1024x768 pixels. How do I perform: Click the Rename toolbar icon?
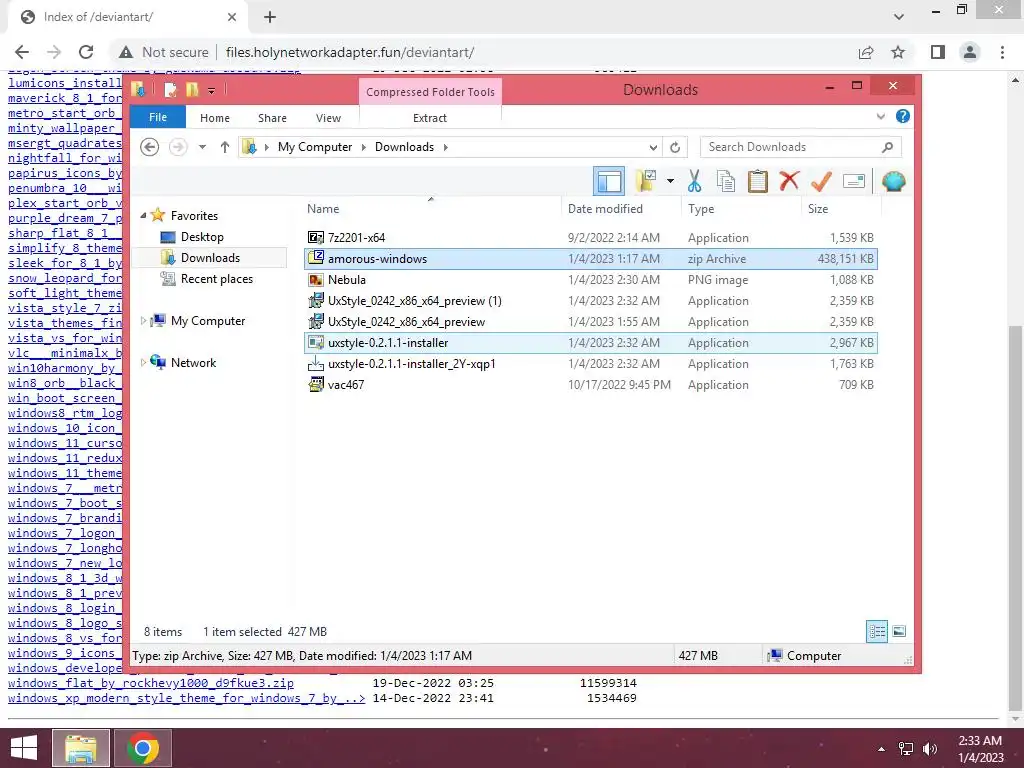(x=854, y=181)
